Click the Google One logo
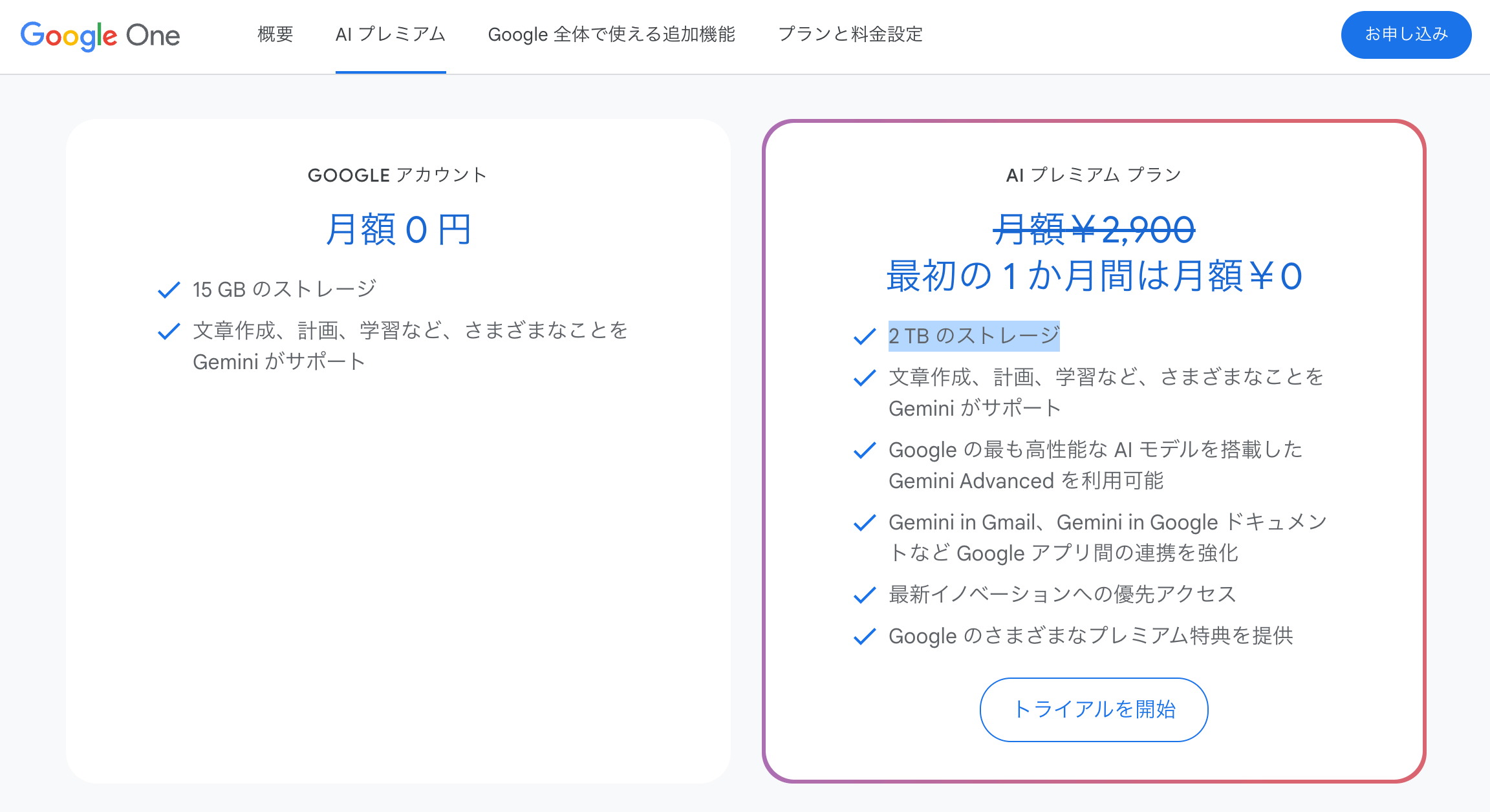This screenshot has width=1490, height=812. (x=100, y=36)
